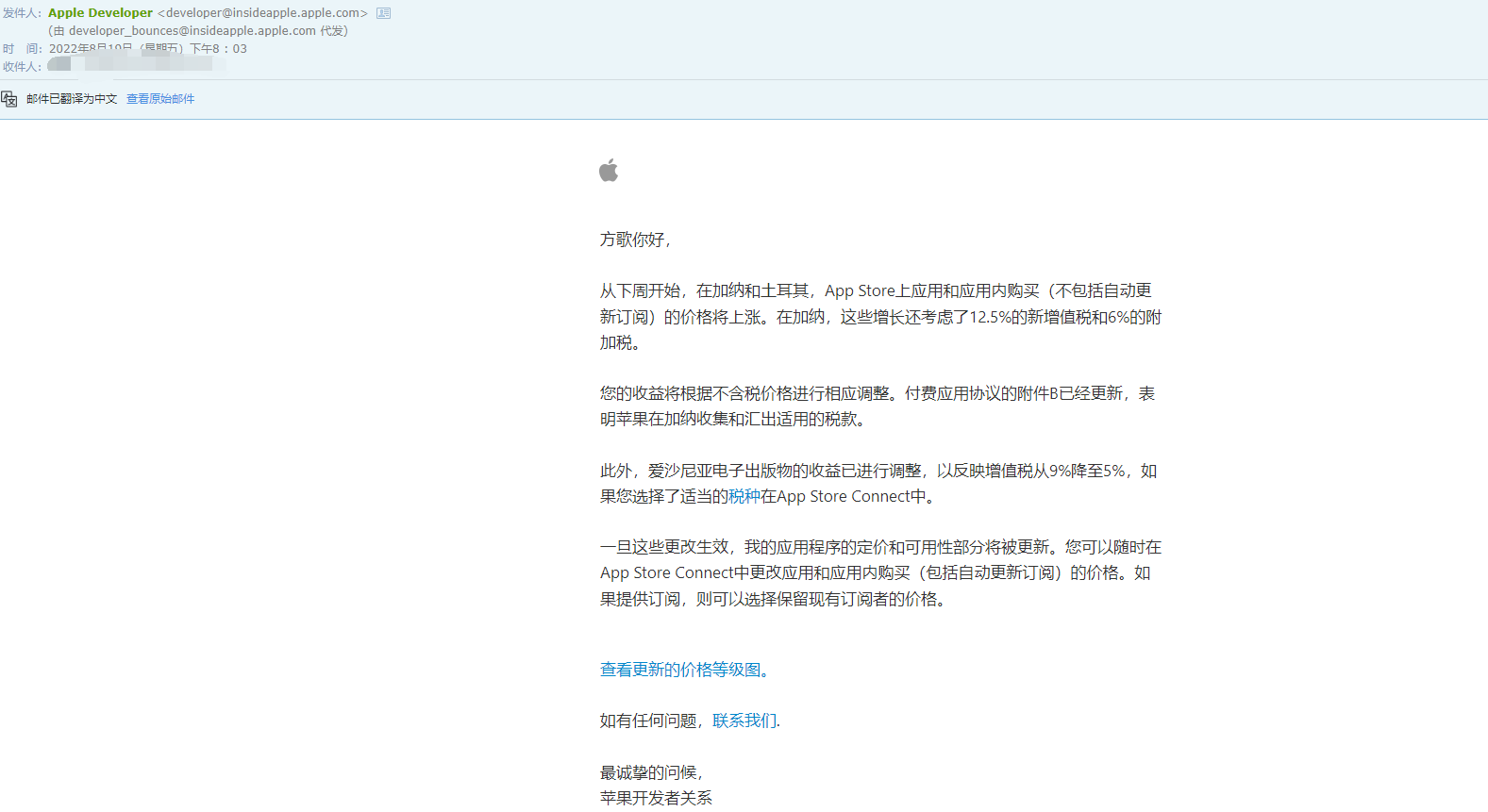The image size is (1488, 812).
Task: Click the signature 苹果开发者关系
Action: tap(656, 798)
